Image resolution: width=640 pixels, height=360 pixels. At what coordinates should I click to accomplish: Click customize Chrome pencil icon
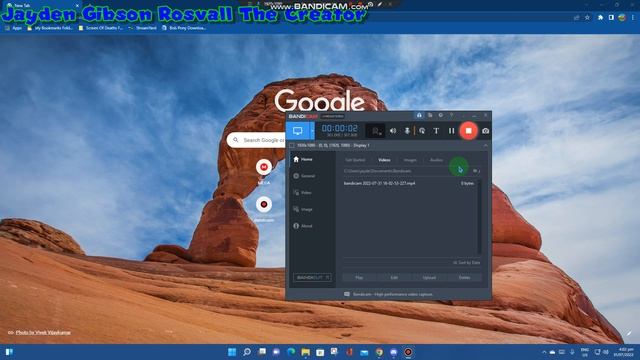tap(629, 333)
